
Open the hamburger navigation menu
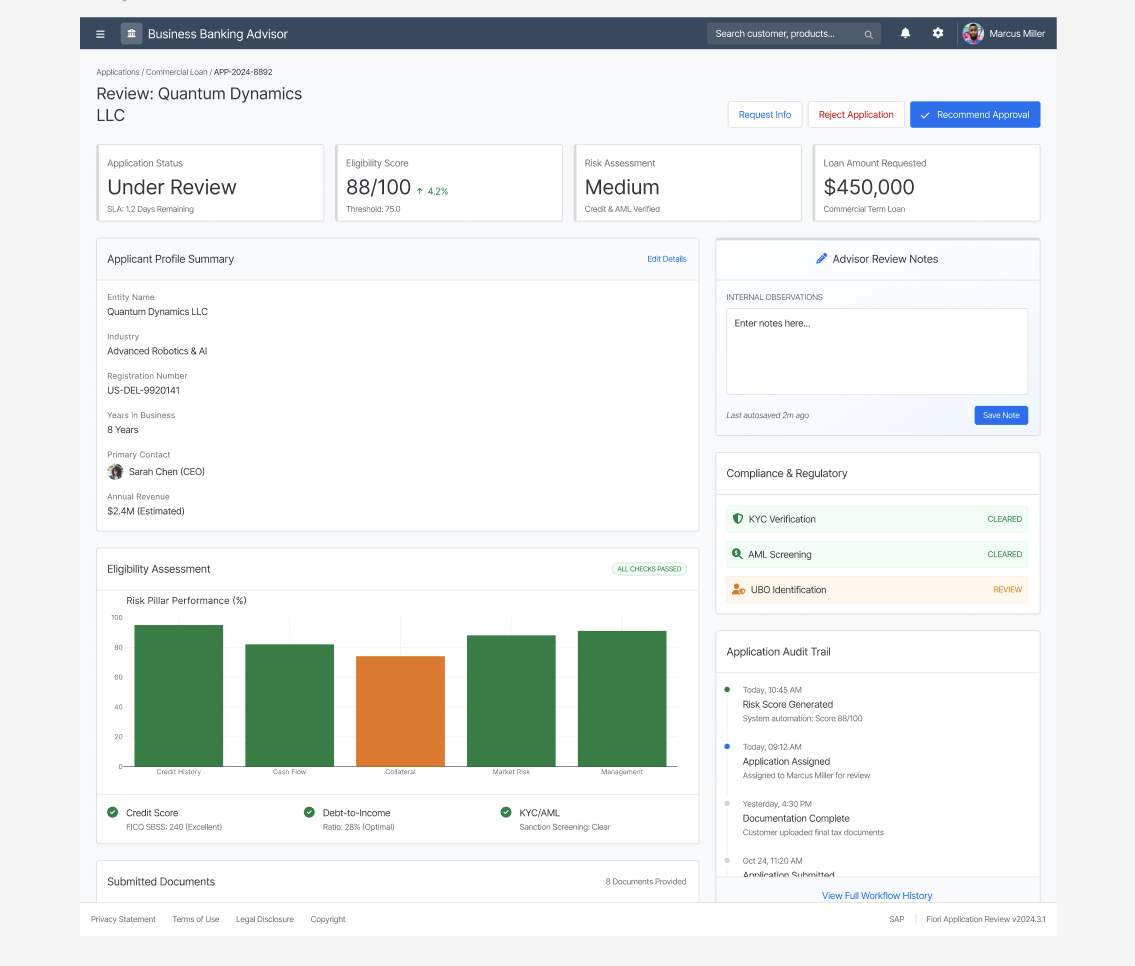pyautogui.click(x=100, y=34)
